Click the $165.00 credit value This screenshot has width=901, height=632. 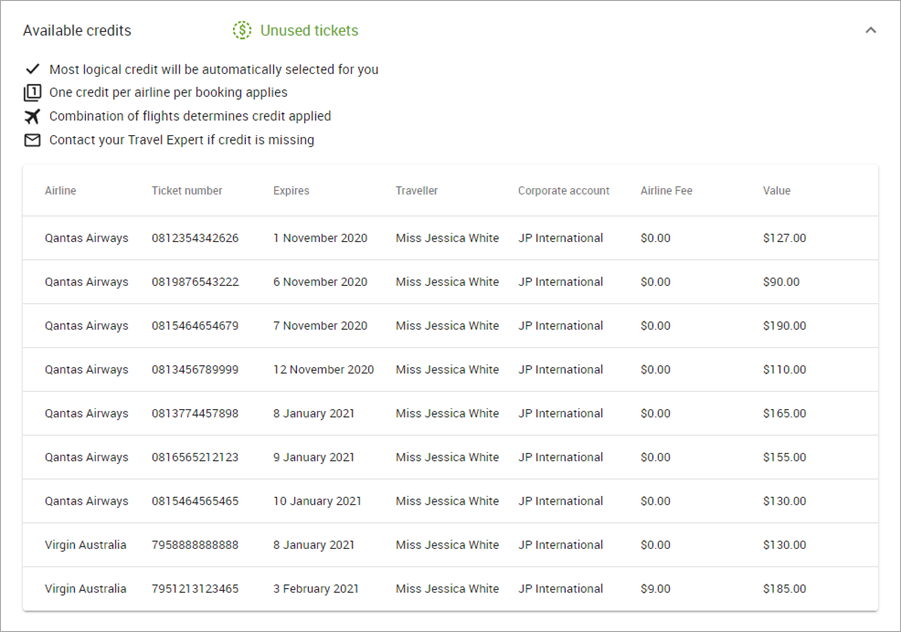(784, 413)
